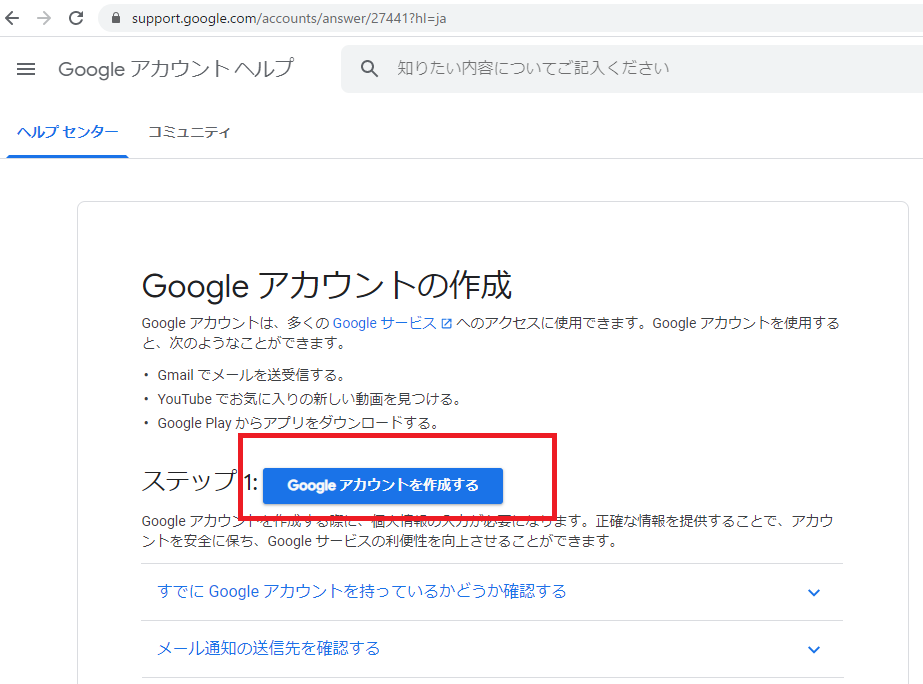Click chevron beside メール通知の送信先 row

[814, 650]
